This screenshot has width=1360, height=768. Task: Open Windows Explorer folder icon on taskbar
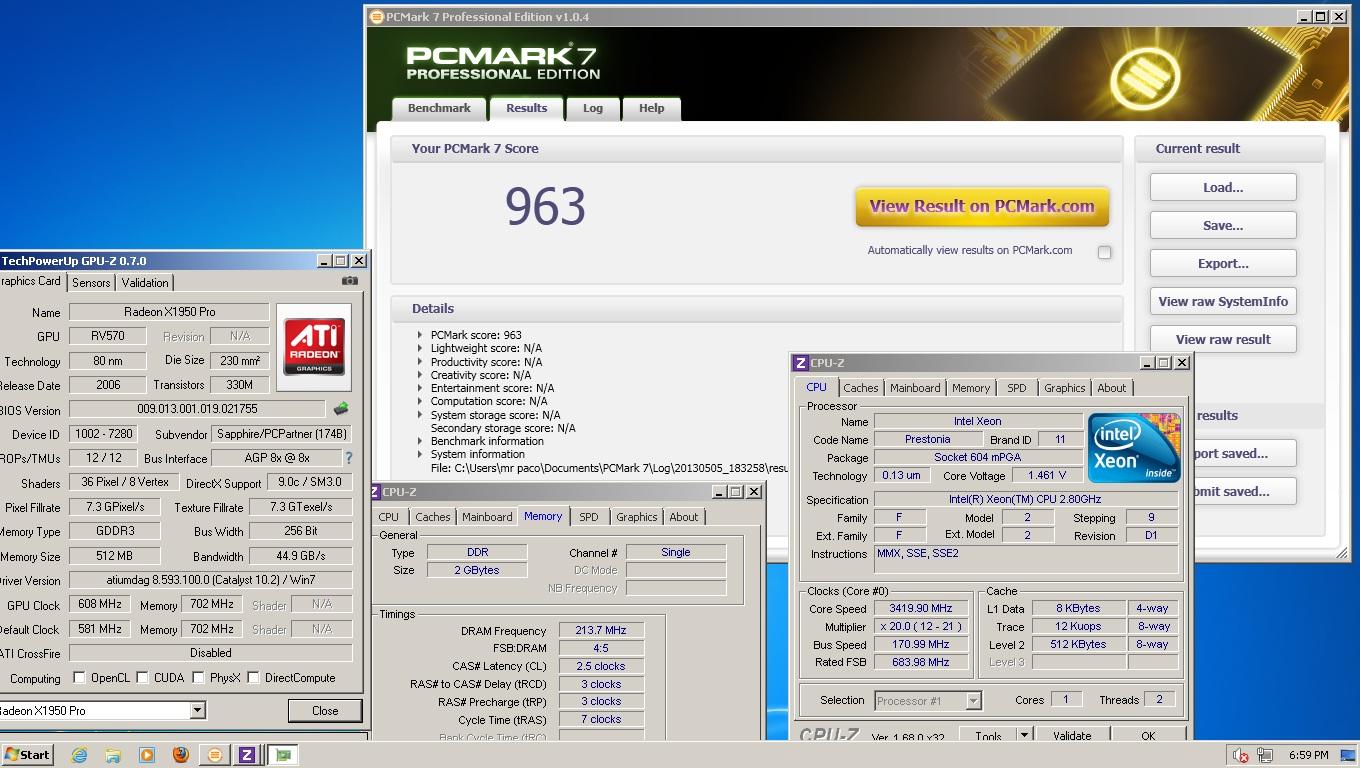click(113, 755)
